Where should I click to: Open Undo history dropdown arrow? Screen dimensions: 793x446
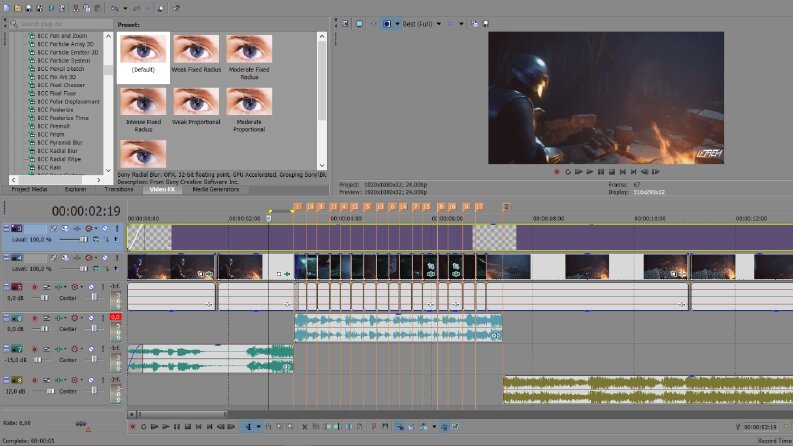pyautogui.click(x=125, y=8)
